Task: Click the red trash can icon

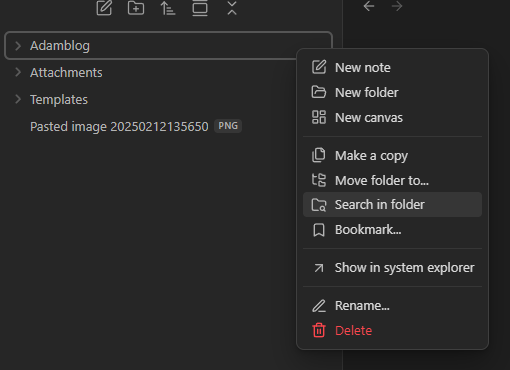Action: coord(319,330)
